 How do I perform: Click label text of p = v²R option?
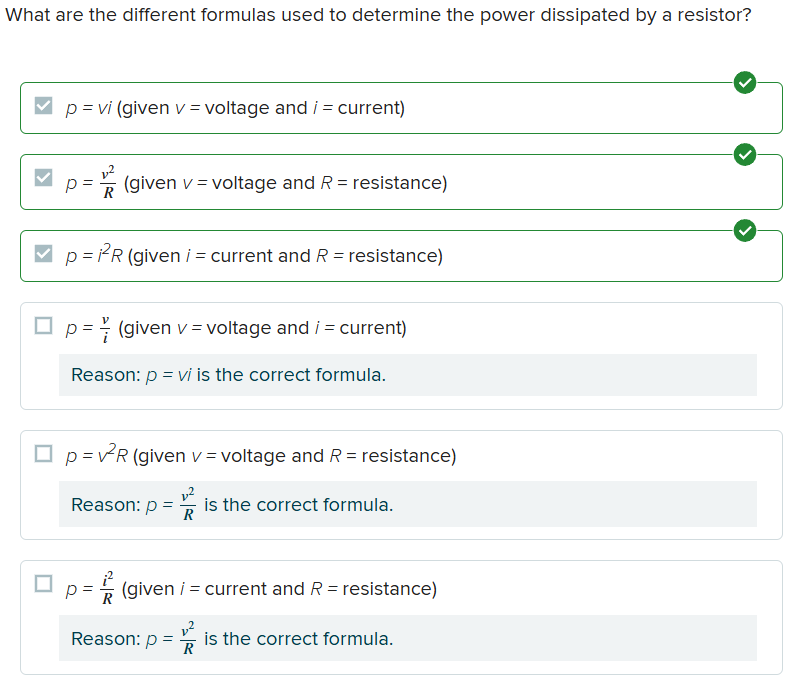coord(261,456)
